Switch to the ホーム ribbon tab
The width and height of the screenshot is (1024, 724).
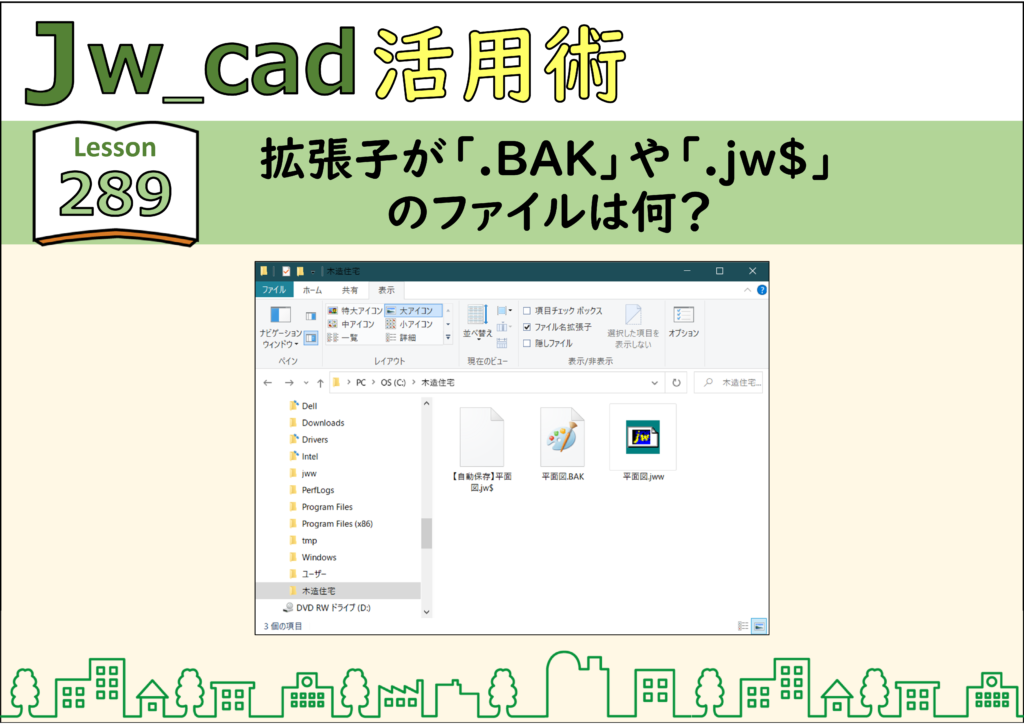[312, 290]
